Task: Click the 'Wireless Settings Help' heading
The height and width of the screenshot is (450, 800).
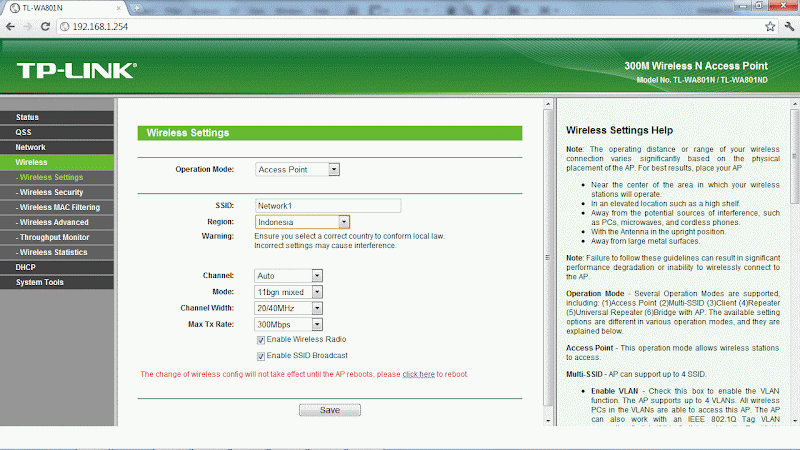Action: point(619,131)
